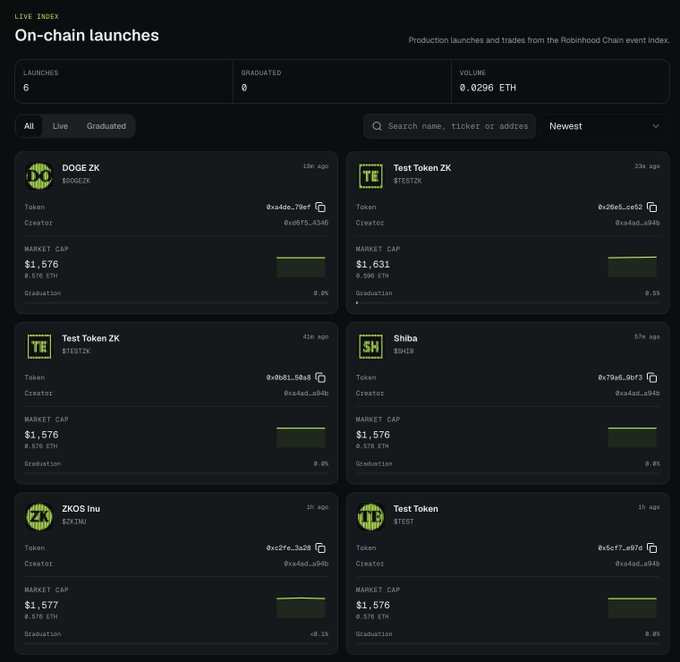Open Test Token name with $TEST ticker

[415, 509]
